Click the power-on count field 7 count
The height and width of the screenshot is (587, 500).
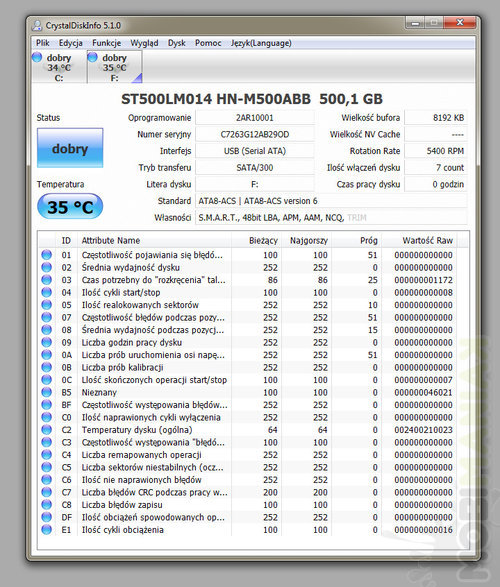click(x=436, y=168)
